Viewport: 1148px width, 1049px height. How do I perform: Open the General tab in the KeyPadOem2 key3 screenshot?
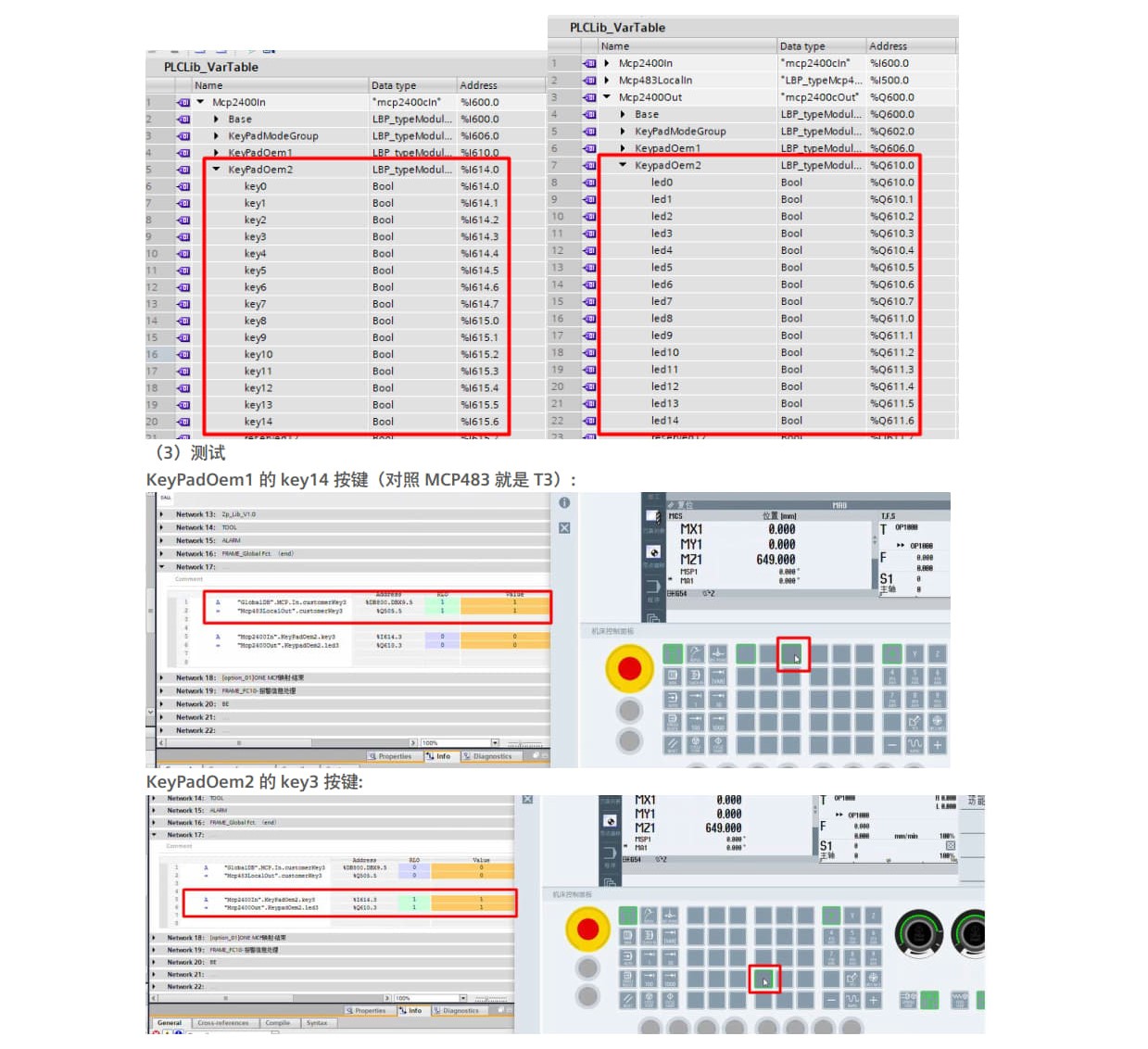coord(170,1023)
